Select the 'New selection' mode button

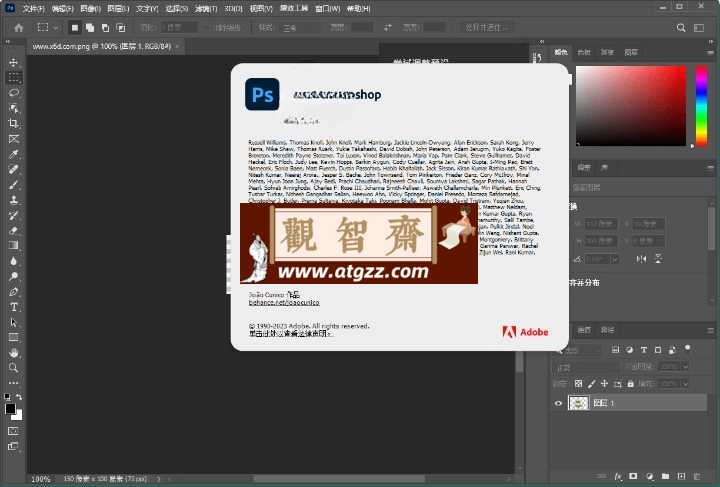coord(74,28)
